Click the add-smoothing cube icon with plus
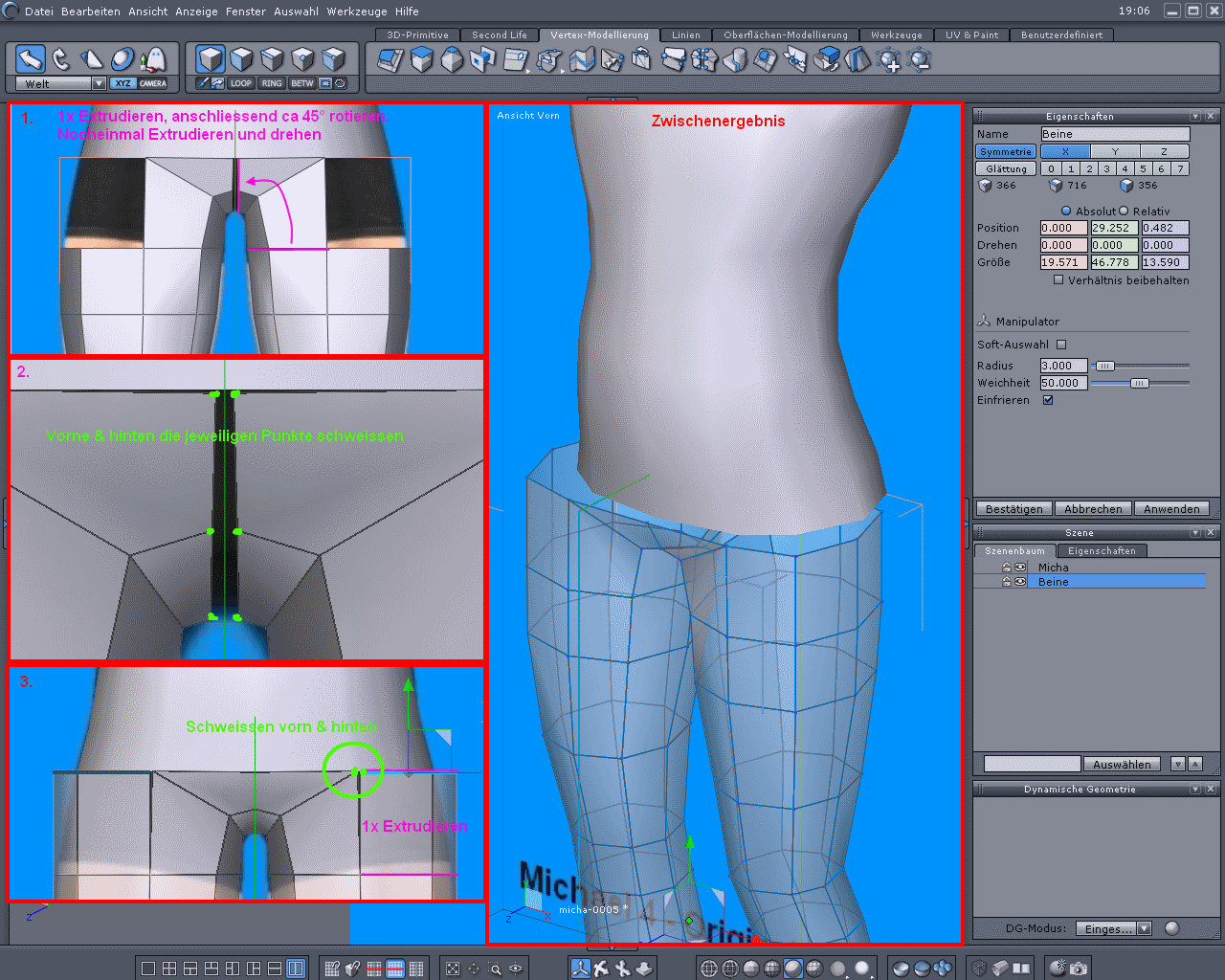 889,60
